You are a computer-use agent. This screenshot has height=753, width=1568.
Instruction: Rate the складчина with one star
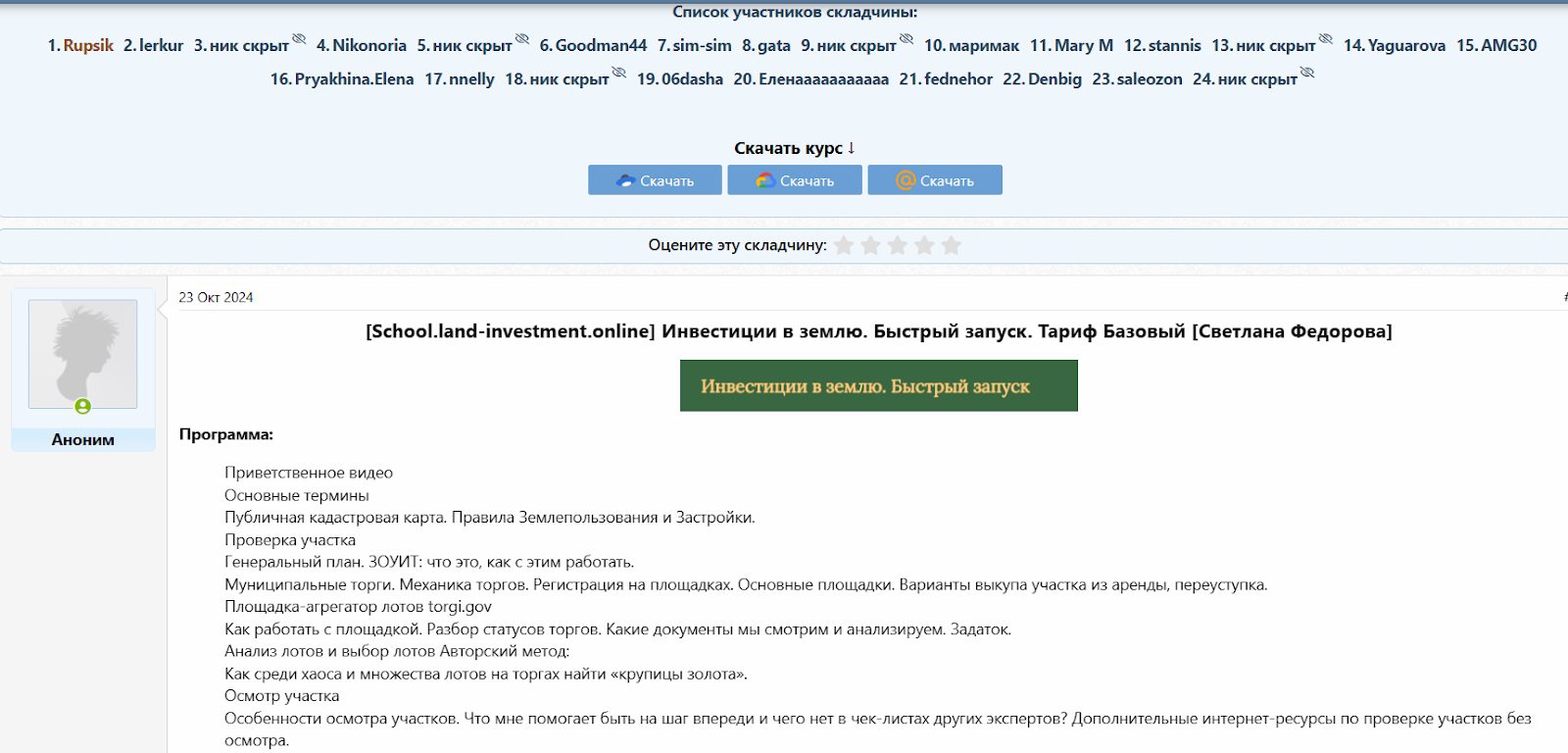(844, 245)
